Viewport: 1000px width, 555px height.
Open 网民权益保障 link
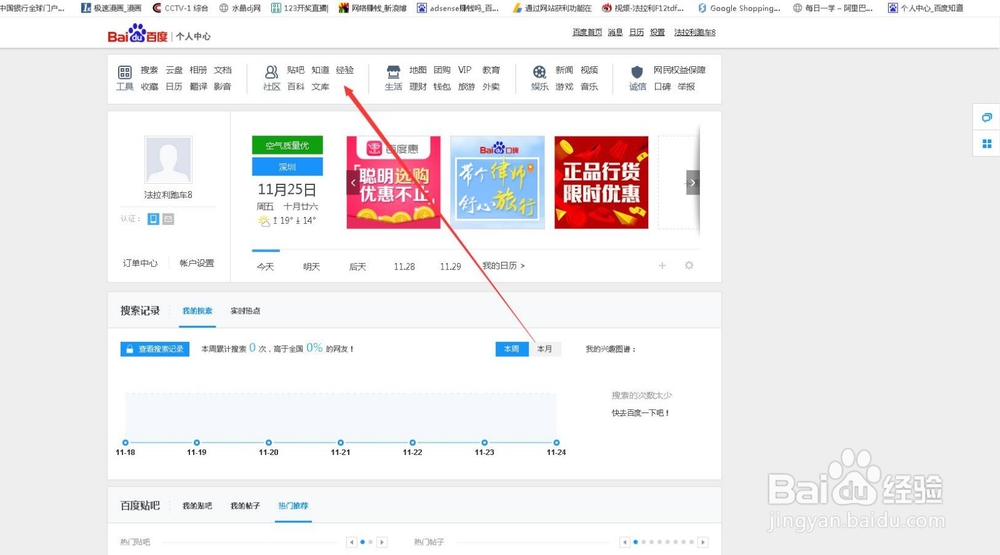[679, 70]
